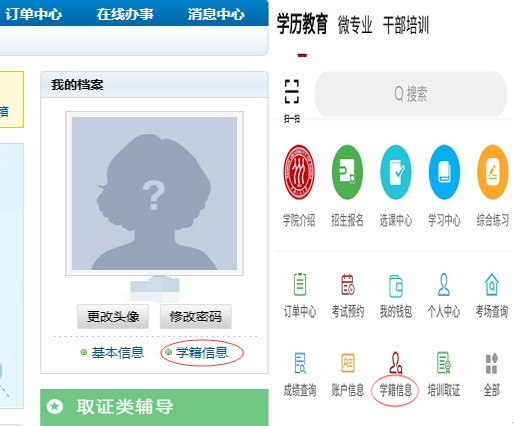
Task: Open the 我的钱包 wallet icon
Action: [396, 285]
